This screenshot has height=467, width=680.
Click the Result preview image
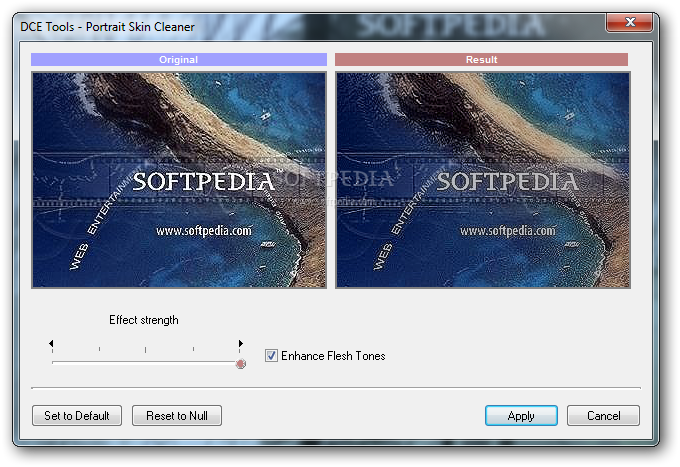tap(483, 180)
